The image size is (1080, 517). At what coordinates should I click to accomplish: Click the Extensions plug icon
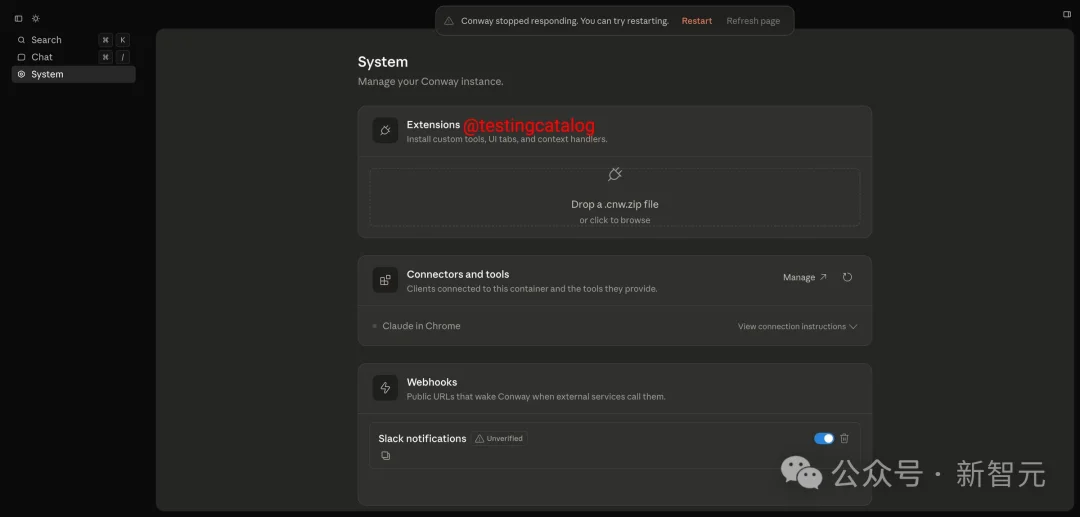click(385, 131)
